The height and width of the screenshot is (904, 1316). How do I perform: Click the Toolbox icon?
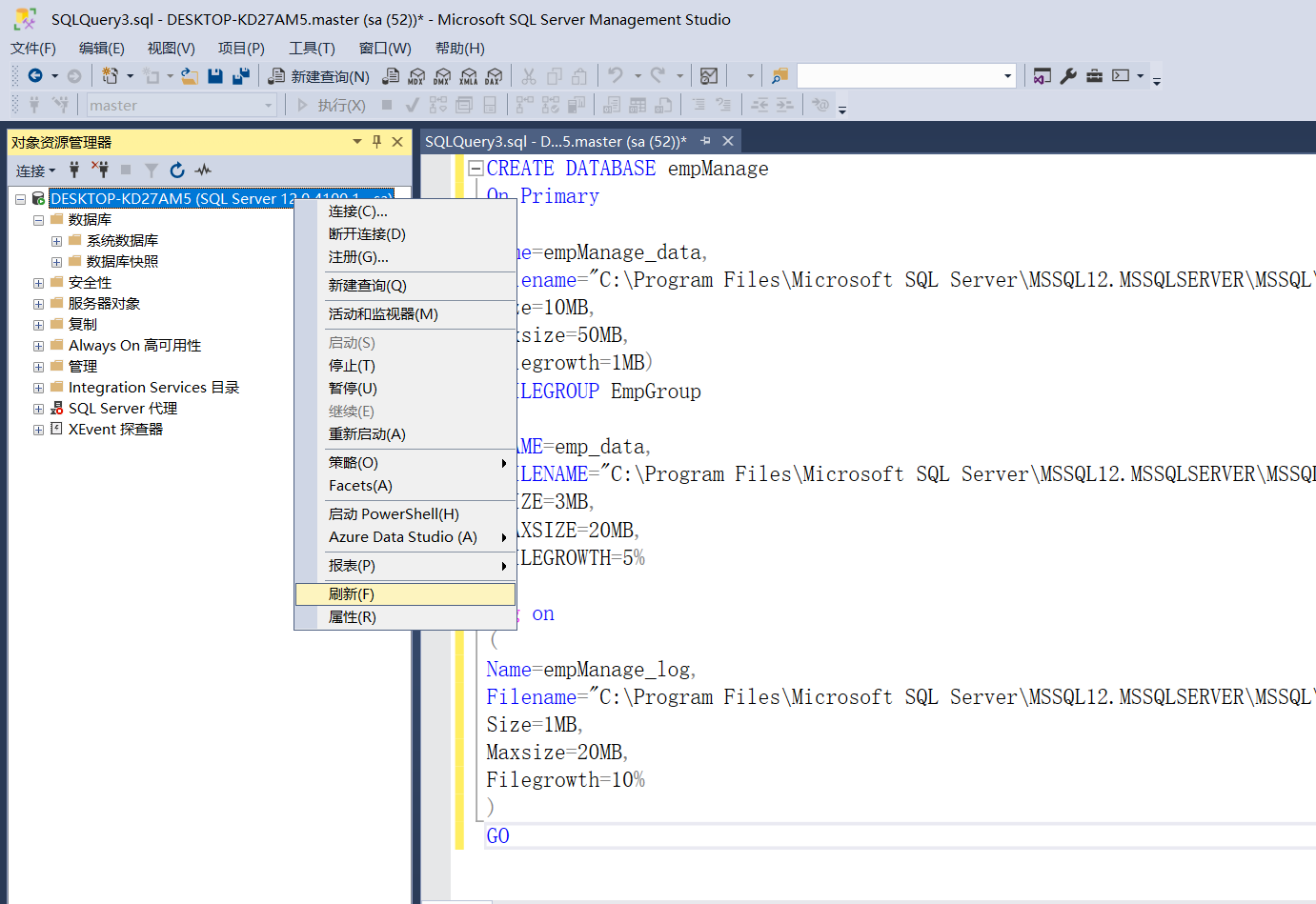(x=1094, y=76)
